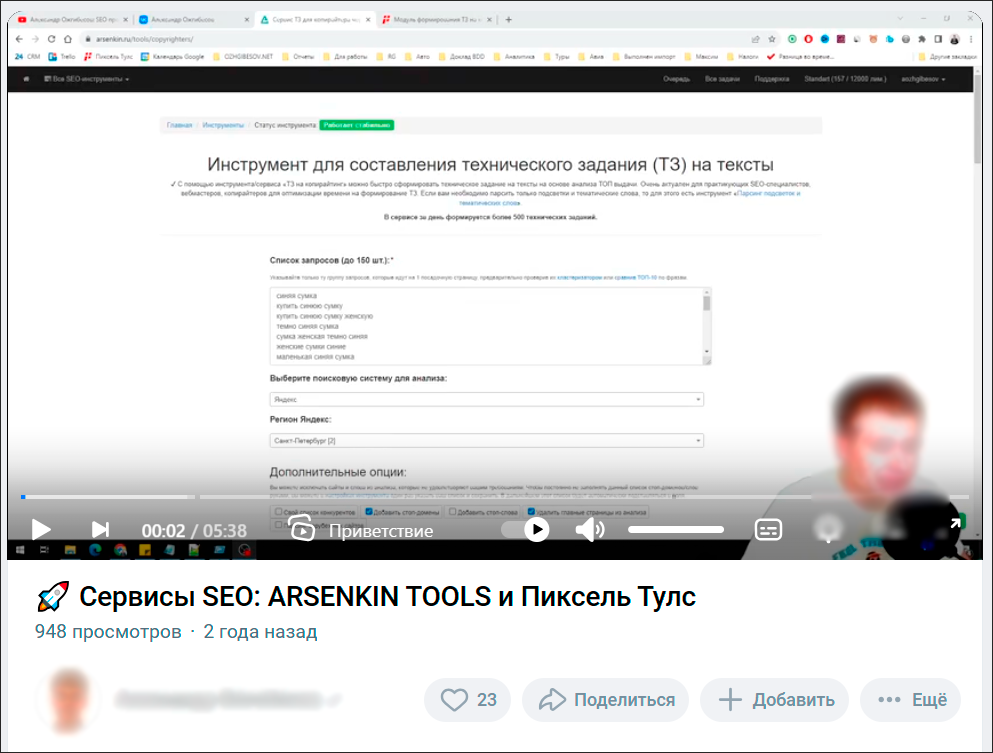Uncheck Удалить главные страницы из анализа
Screen dimensions: 993x753
(x=531, y=512)
